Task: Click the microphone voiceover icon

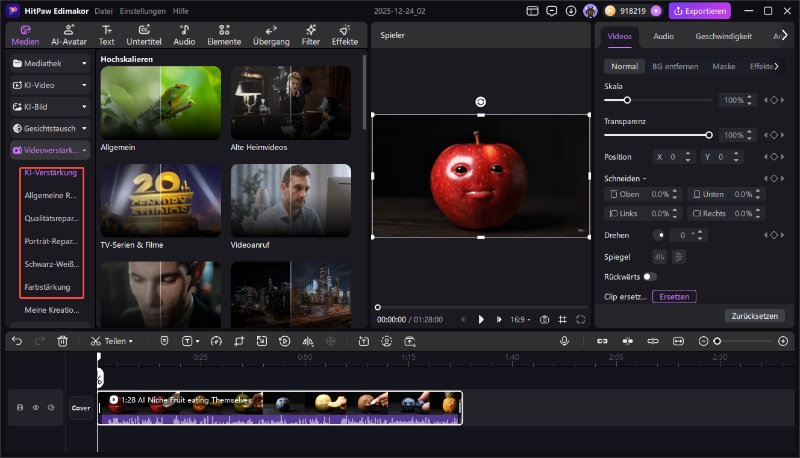Action: click(564, 341)
